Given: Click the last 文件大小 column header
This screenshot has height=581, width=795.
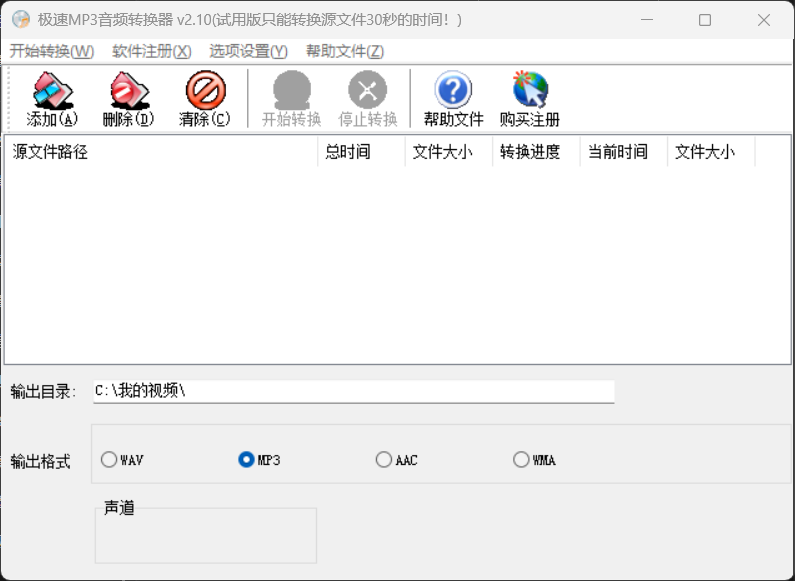Looking at the screenshot, I should 711,152.
